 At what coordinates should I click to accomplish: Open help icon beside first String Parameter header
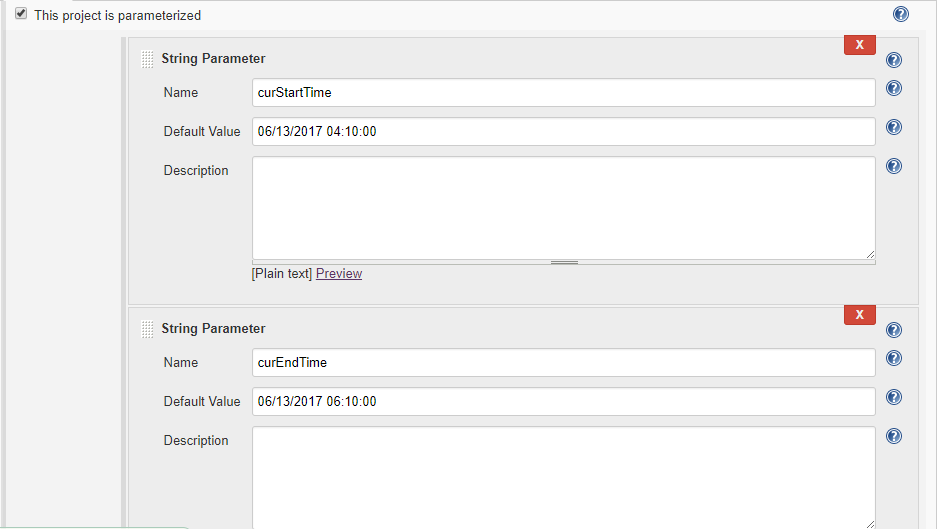pos(894,60)
